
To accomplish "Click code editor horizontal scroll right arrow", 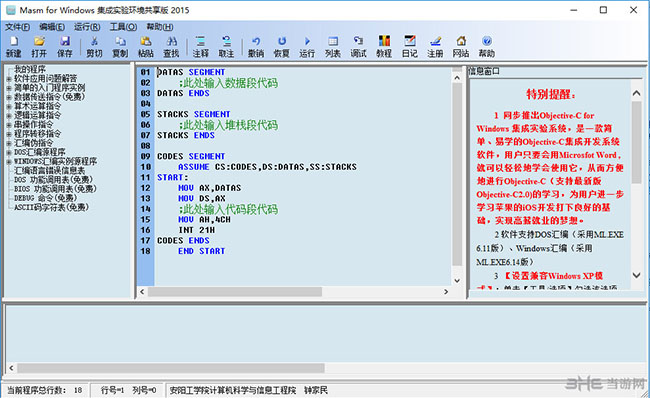I will (x=446, y=292).
